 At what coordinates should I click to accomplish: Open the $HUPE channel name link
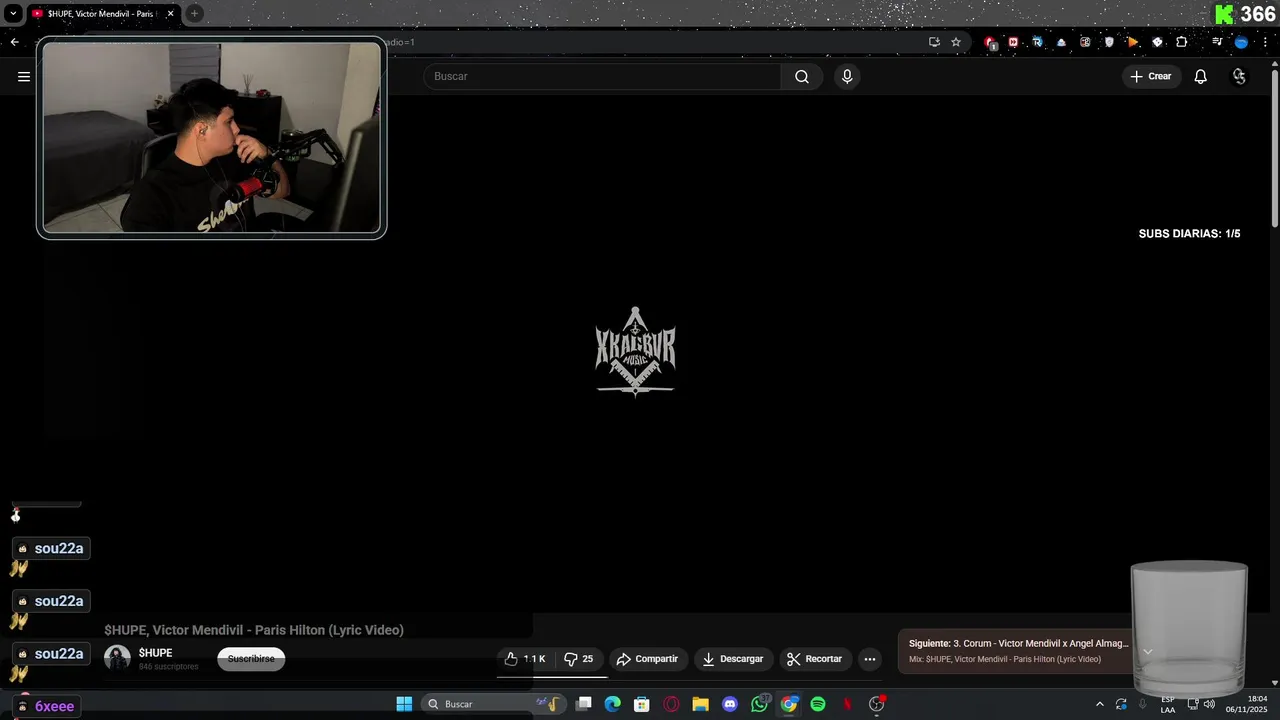(155, 653)
